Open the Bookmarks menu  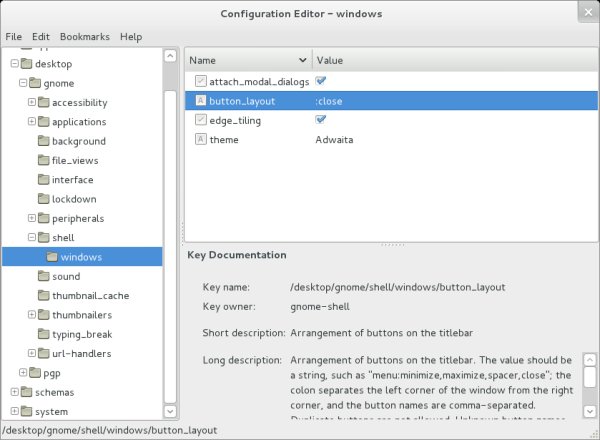(85, 37)
